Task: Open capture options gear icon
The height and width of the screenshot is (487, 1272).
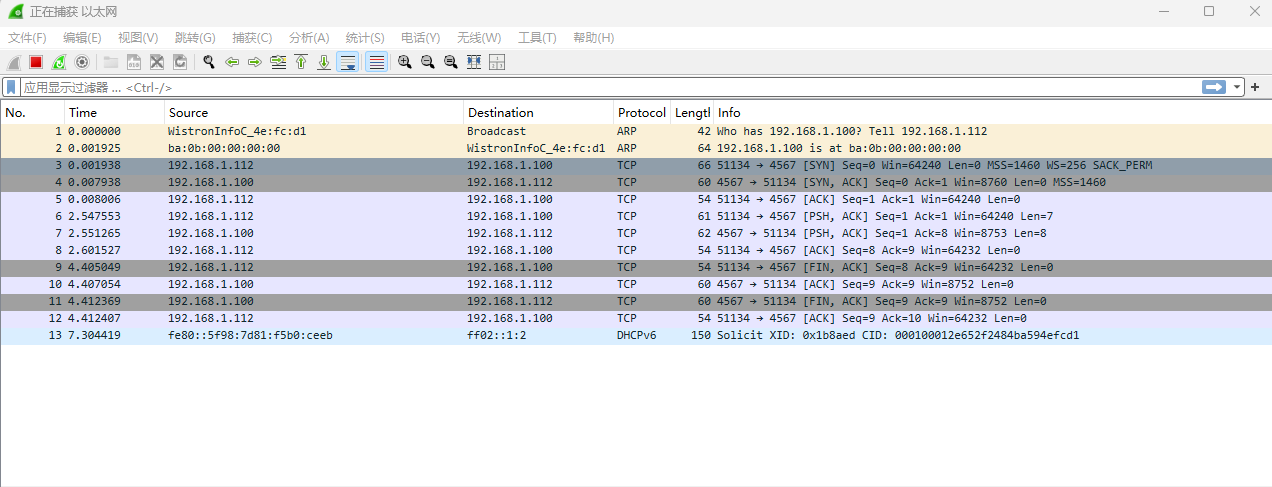Action: pos(82,62)
